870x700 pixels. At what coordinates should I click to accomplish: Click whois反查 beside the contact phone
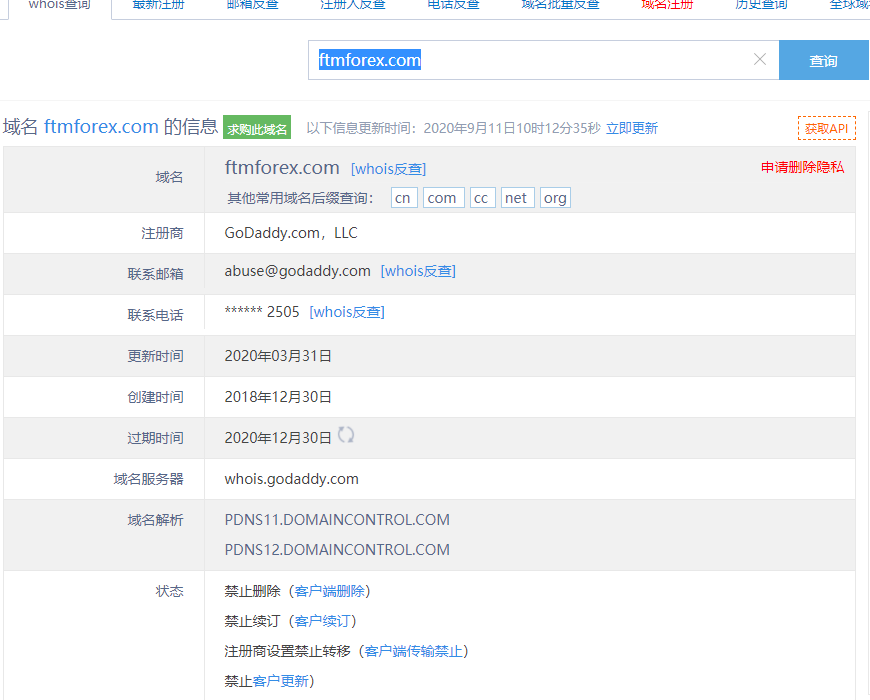347,312
